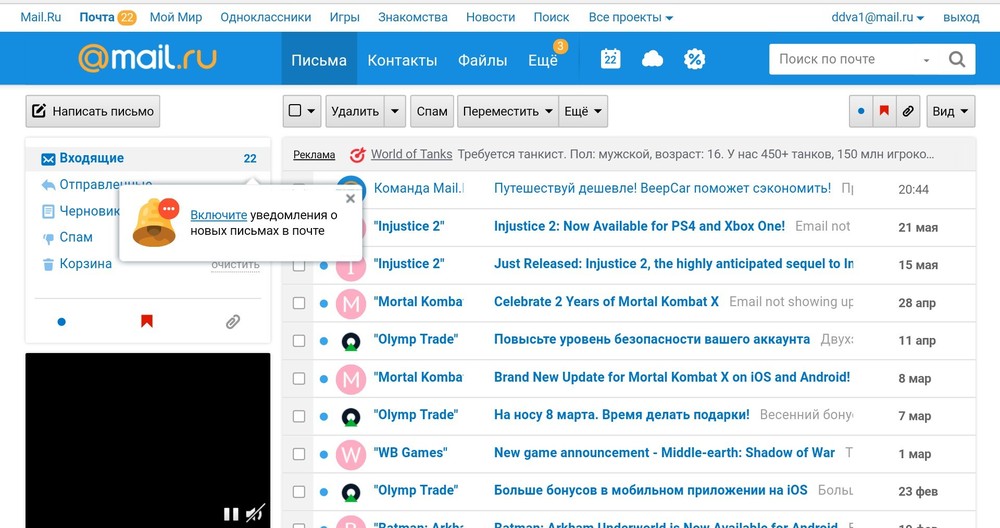1000x528 pixels.
Task: Expand the Вид view dropdown
Action: [950, 111]
